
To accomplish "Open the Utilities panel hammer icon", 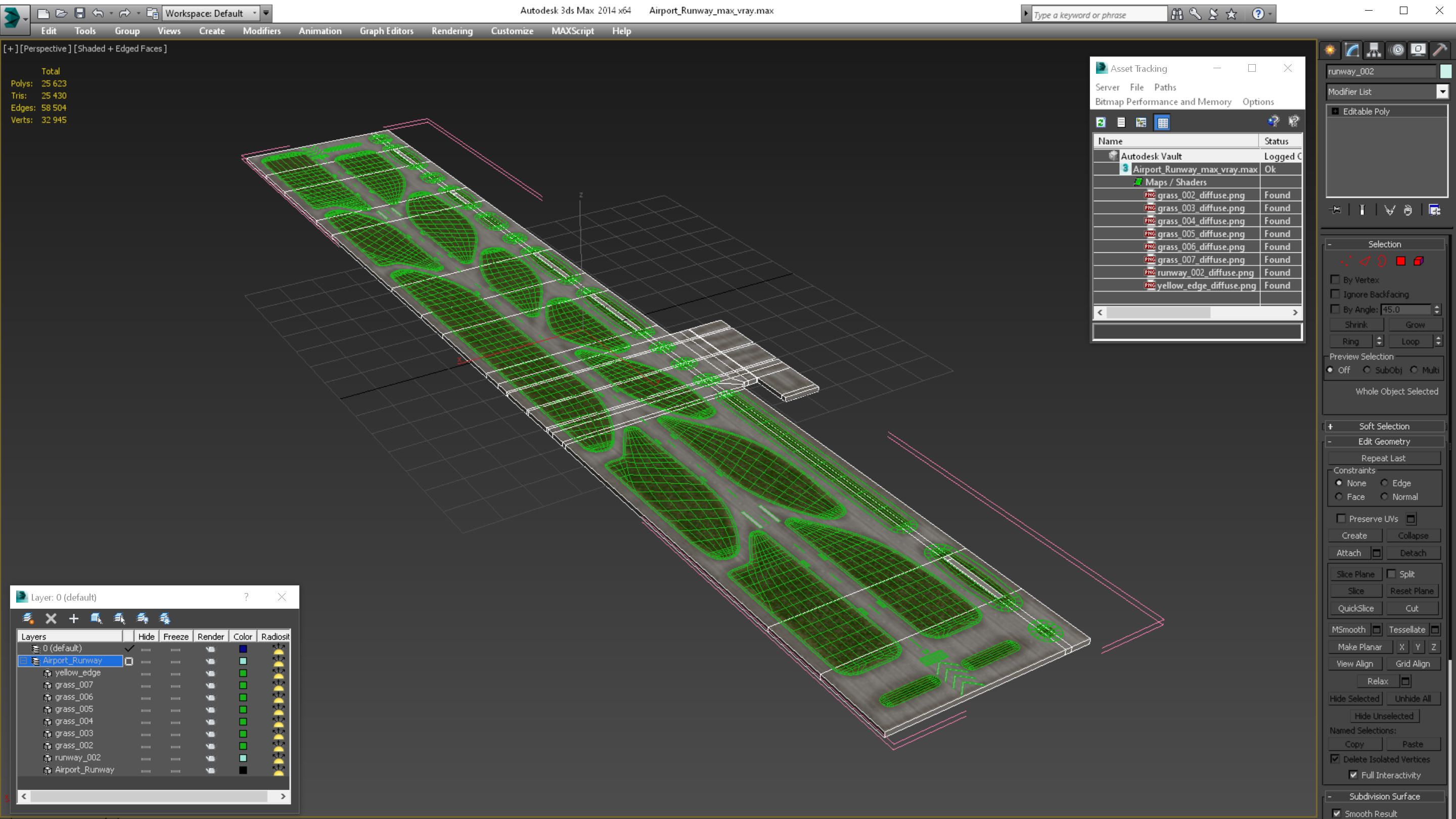I will coord(1440,51).
